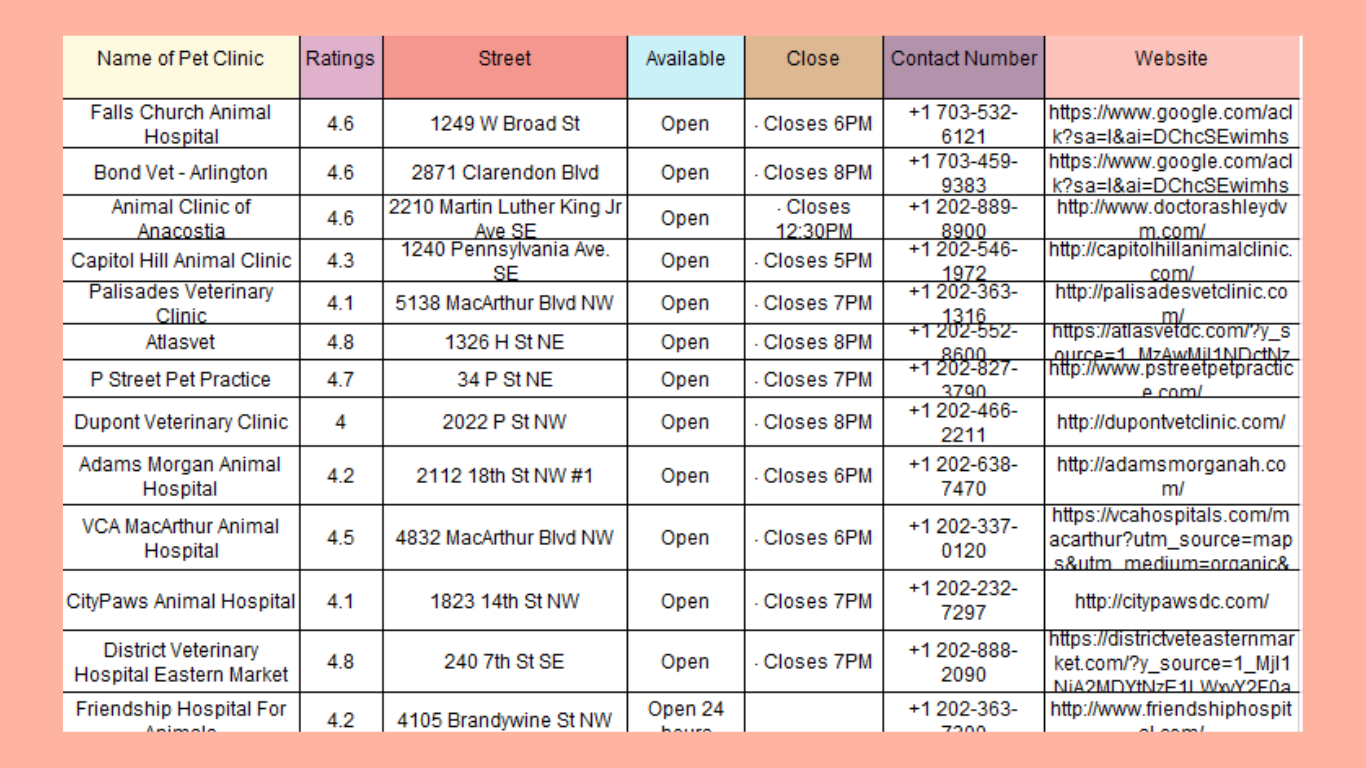
Task: Click the "Bond Vet - Arlington" name cell
Action: coord(181,172)
